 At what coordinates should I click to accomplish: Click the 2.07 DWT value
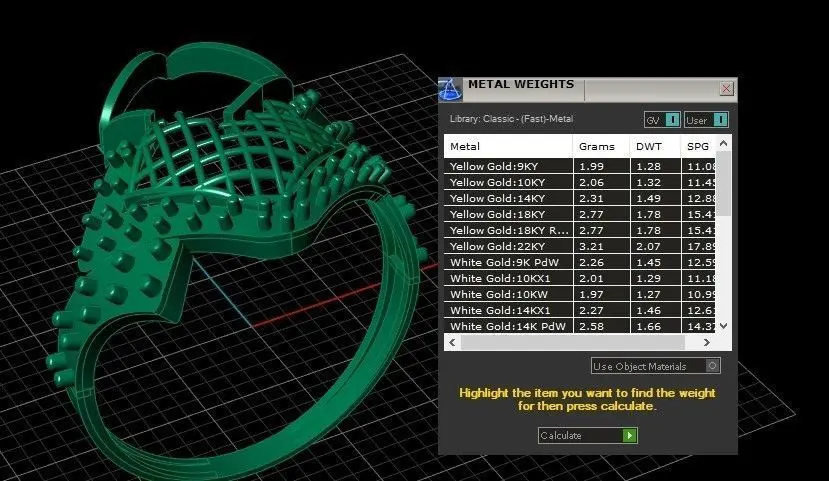click(649, 246)
